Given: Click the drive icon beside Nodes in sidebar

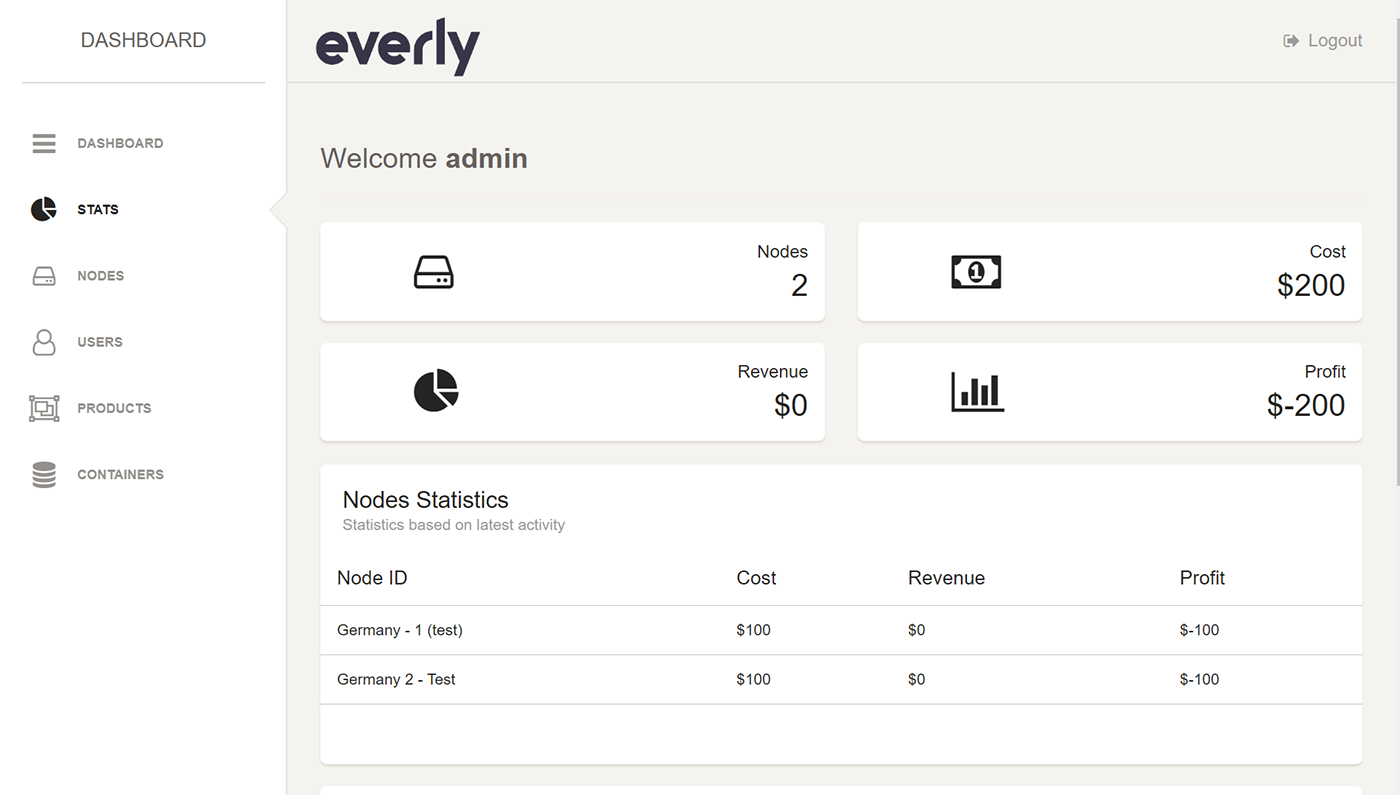Looking at the screenshot, I should (44, 276).
